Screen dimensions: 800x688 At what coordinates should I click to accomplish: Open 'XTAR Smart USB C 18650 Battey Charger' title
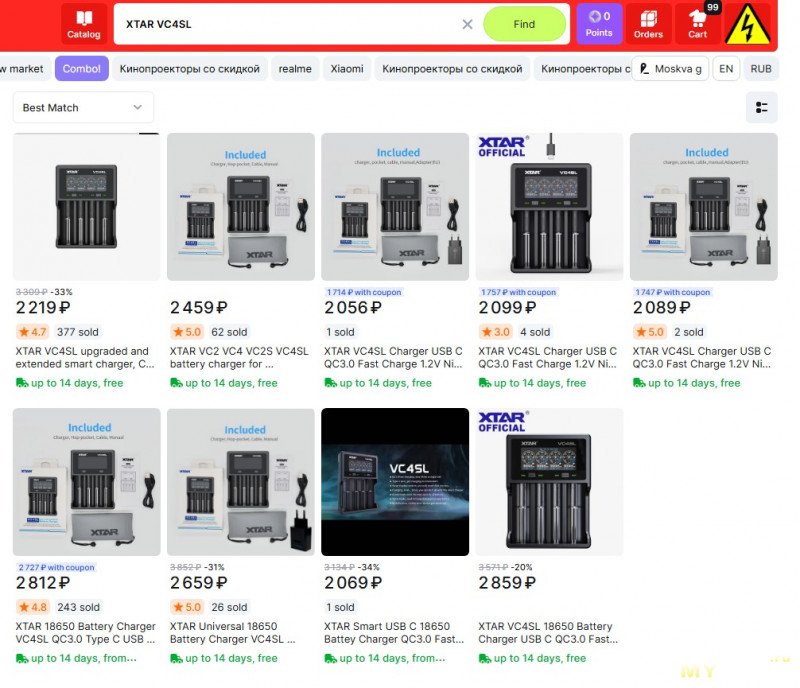tap(394, 632)
